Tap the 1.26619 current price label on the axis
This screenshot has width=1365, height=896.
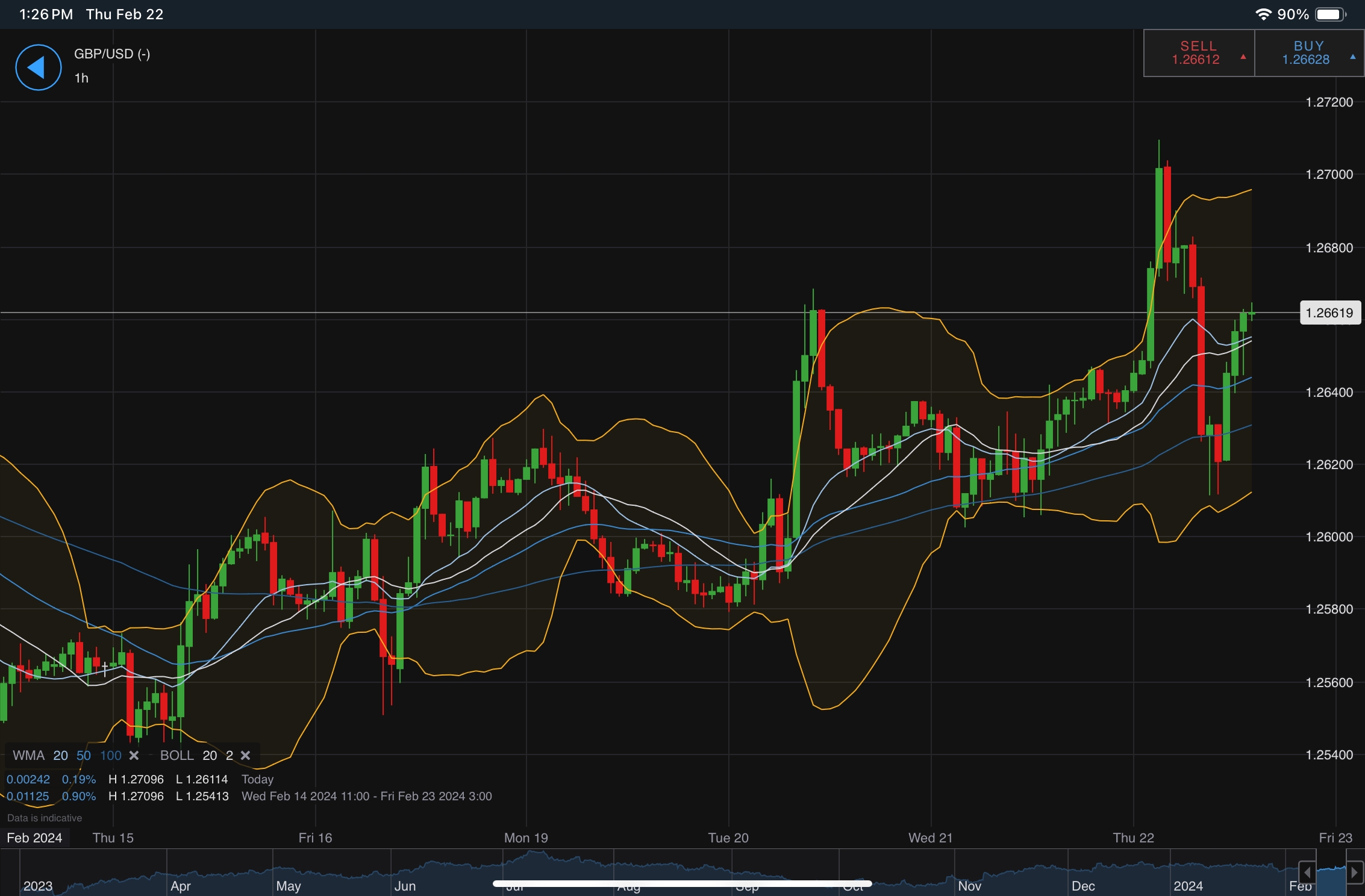tap(1331, 312)
